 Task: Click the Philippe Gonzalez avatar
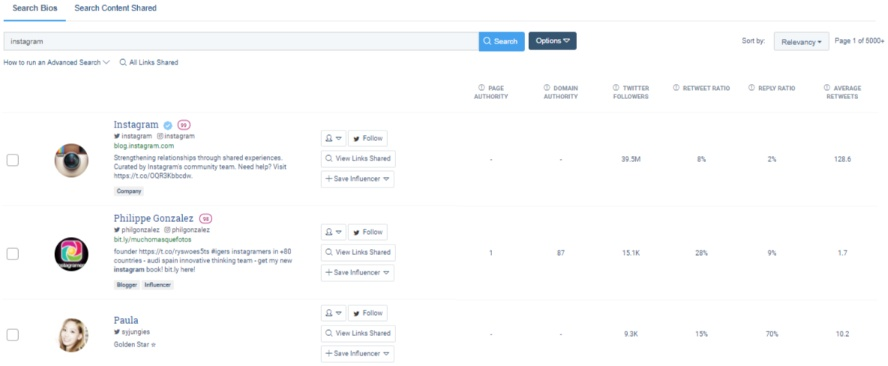click(71, 254)
